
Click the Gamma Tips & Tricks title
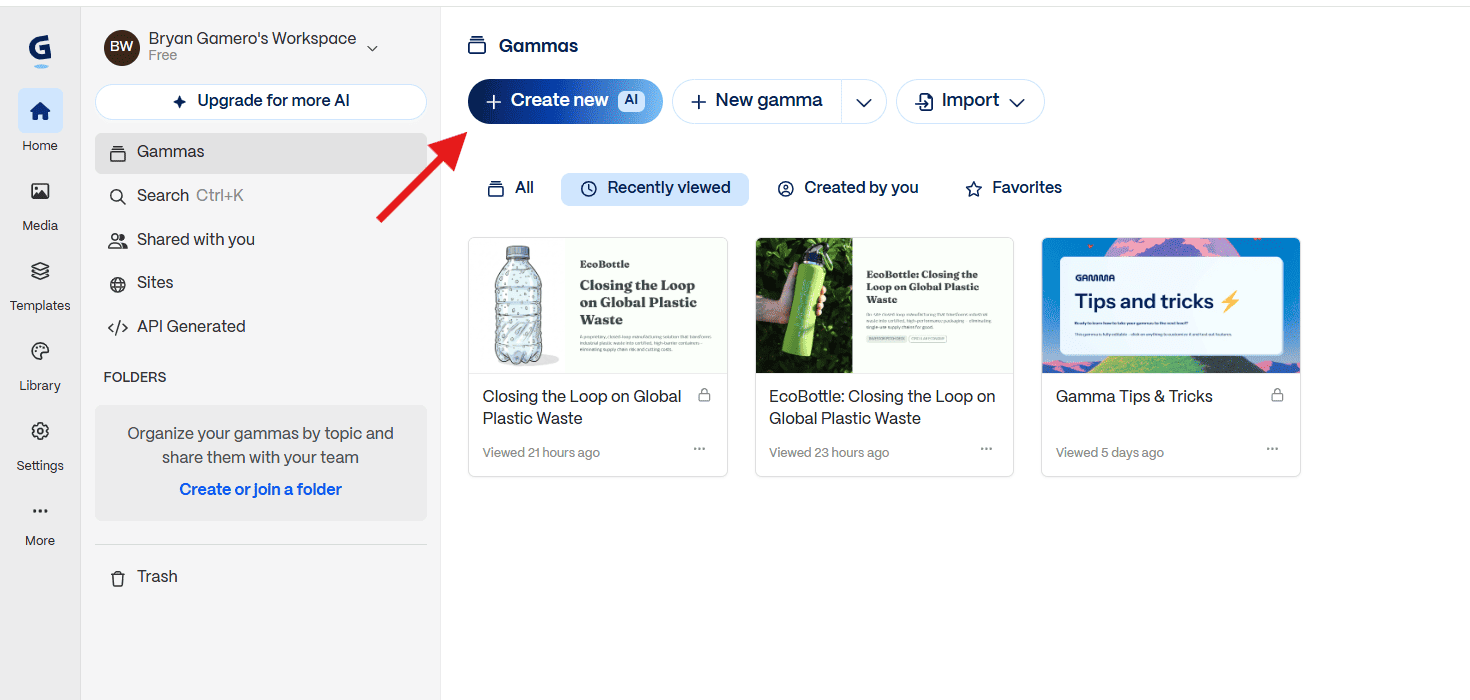pyautogui.click(x=1134, y=397)
